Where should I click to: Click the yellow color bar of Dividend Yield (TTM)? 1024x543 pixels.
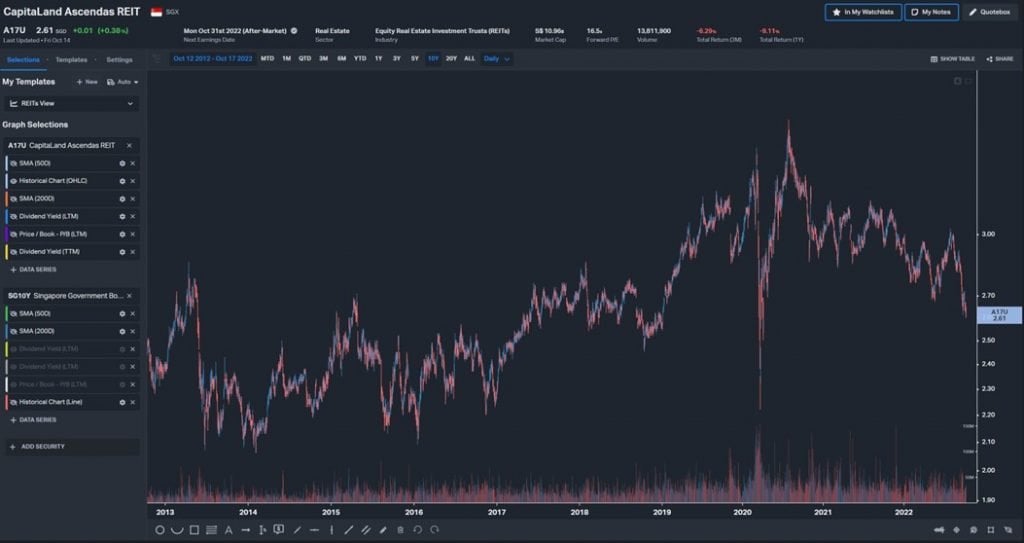point(7,252)
